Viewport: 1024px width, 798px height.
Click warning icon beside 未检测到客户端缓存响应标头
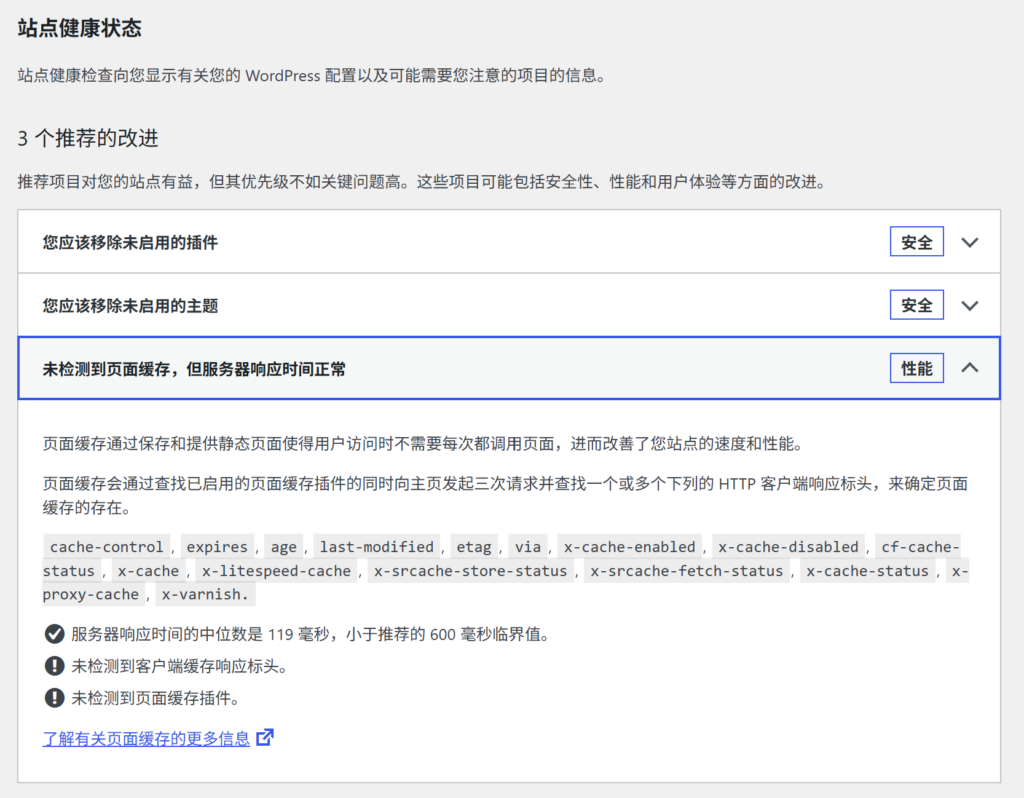tap(54, 666)
